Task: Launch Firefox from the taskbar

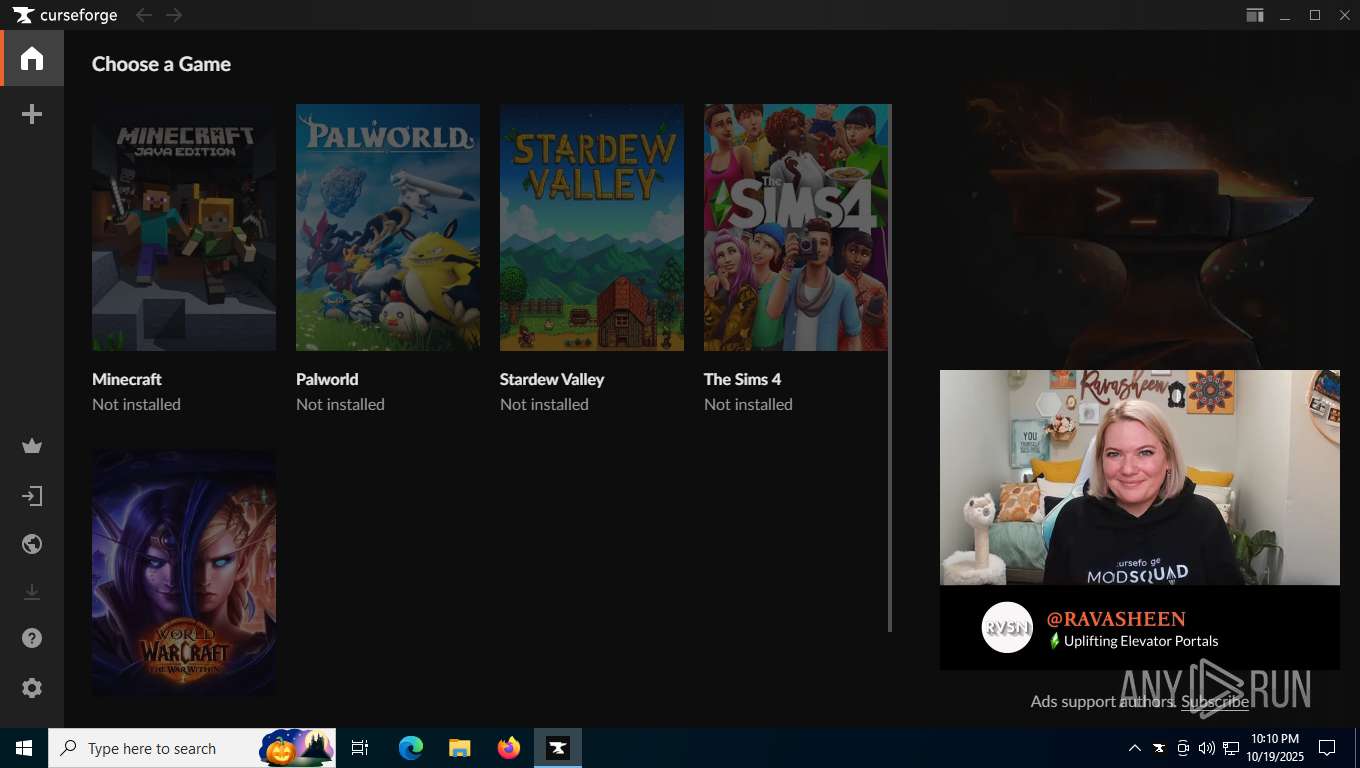Action: click(x=509, y=748)
